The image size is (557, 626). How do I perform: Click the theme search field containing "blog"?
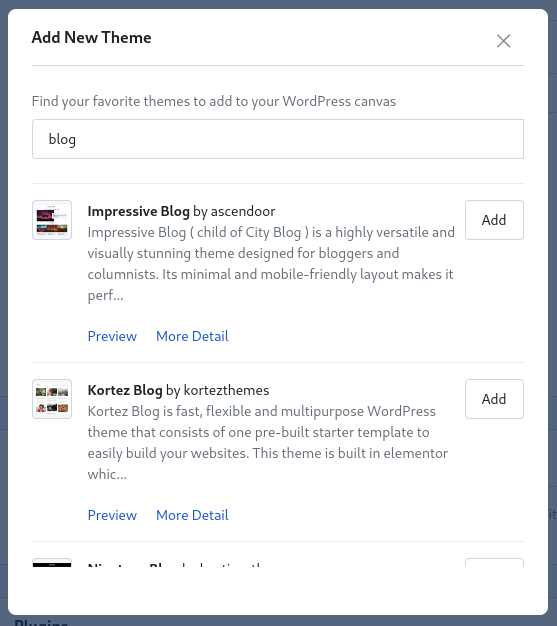(278, 139)
